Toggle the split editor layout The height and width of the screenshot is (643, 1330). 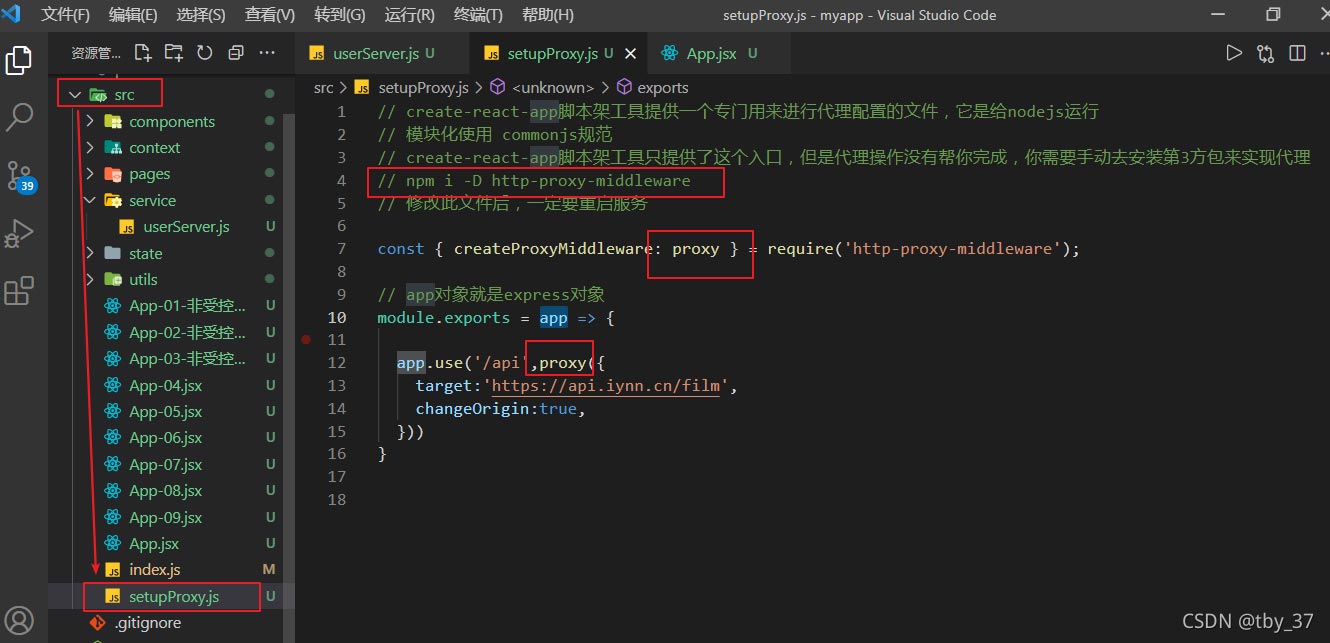click(x=1297, y=53)
